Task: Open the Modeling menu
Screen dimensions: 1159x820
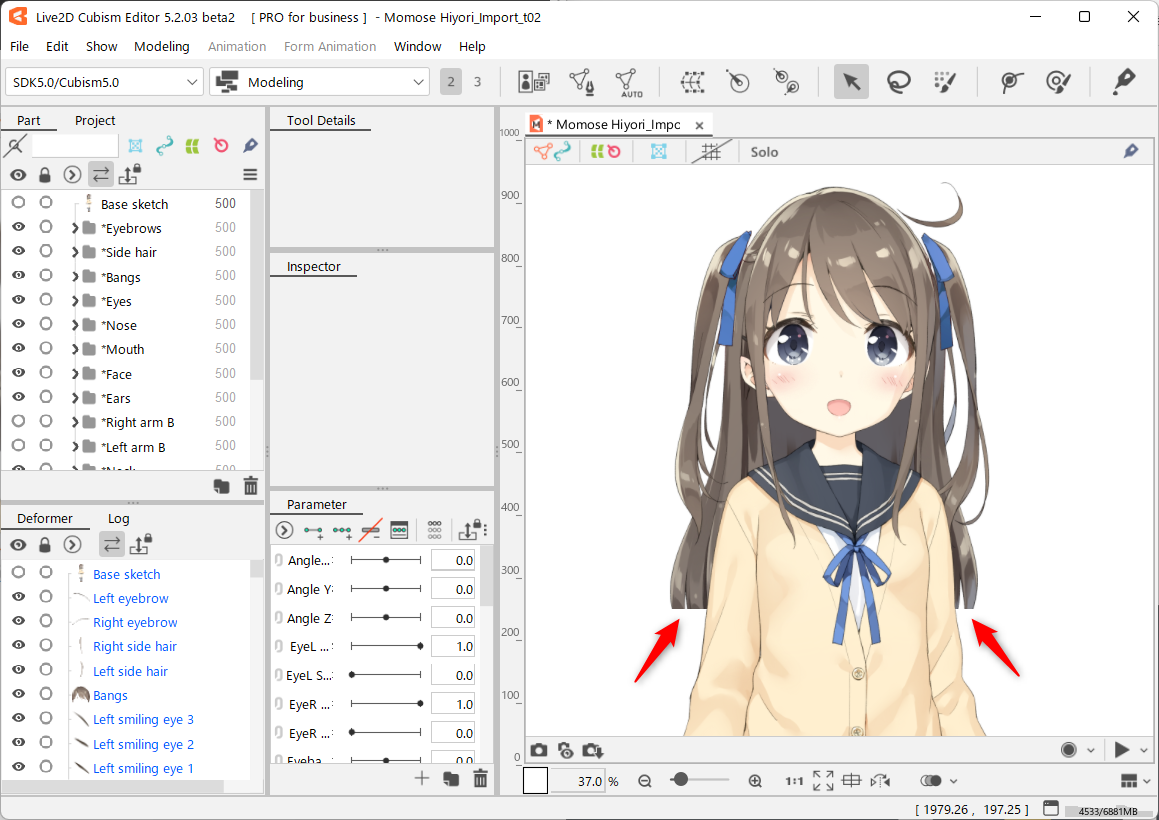Action: 161,46
